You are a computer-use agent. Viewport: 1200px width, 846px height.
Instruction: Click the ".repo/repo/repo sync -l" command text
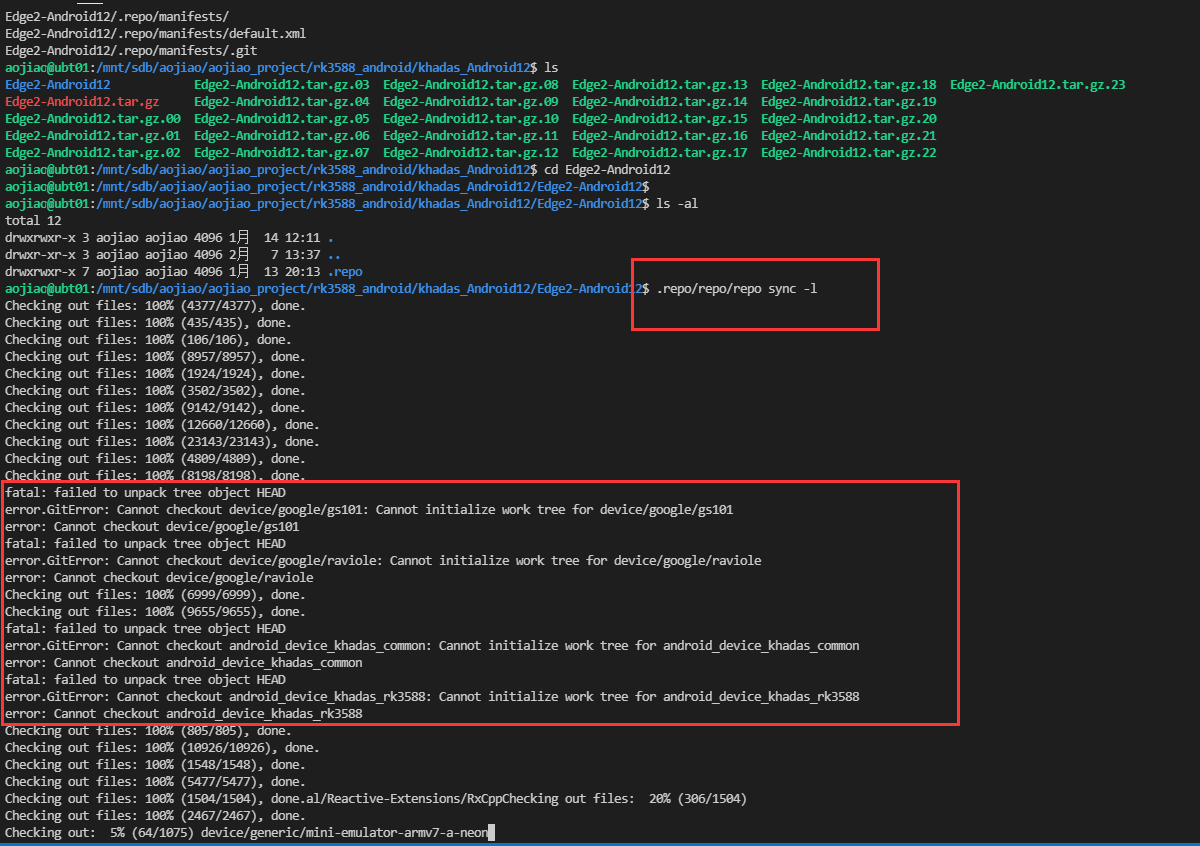pyautogui.click(x=738, y=289)
